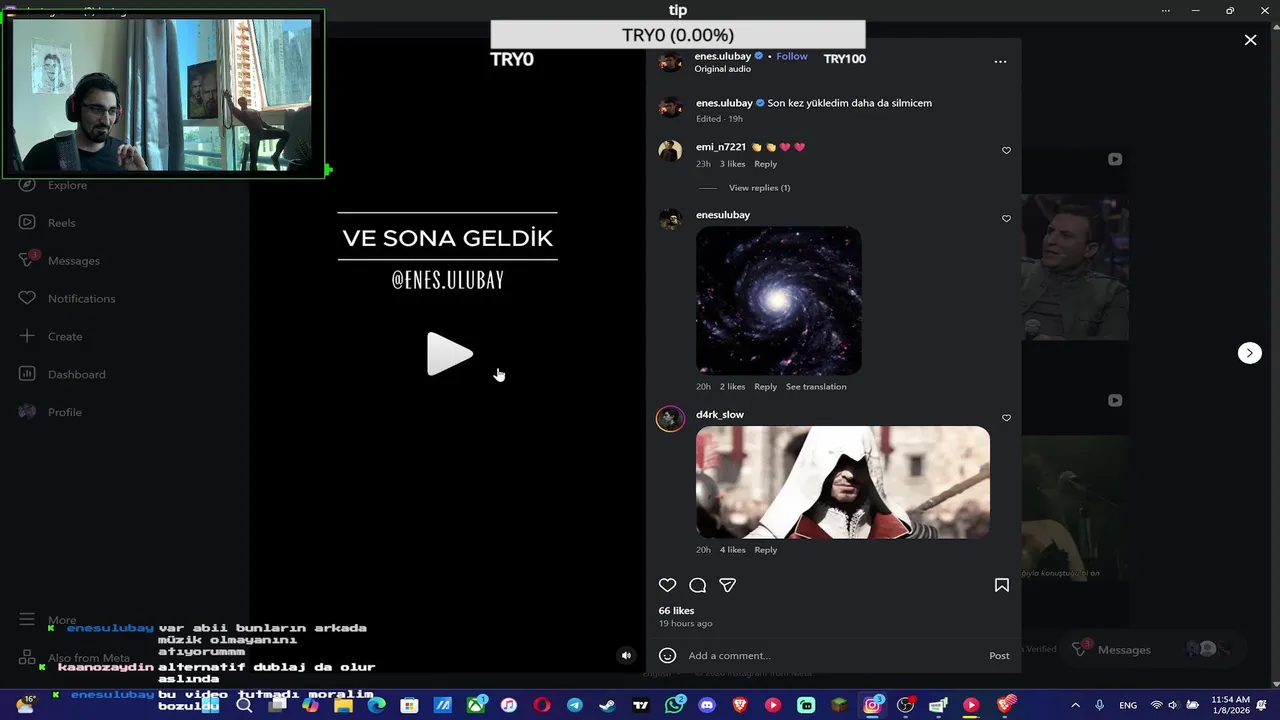Open the hooded assassin GIF image
The image size is (1280, 720).
point(843,482)
